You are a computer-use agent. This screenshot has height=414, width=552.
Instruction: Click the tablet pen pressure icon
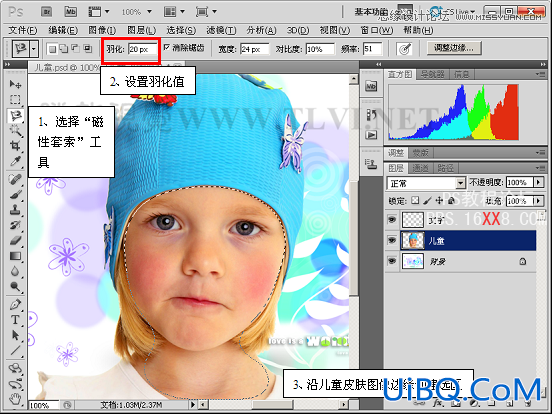(404, 49)
